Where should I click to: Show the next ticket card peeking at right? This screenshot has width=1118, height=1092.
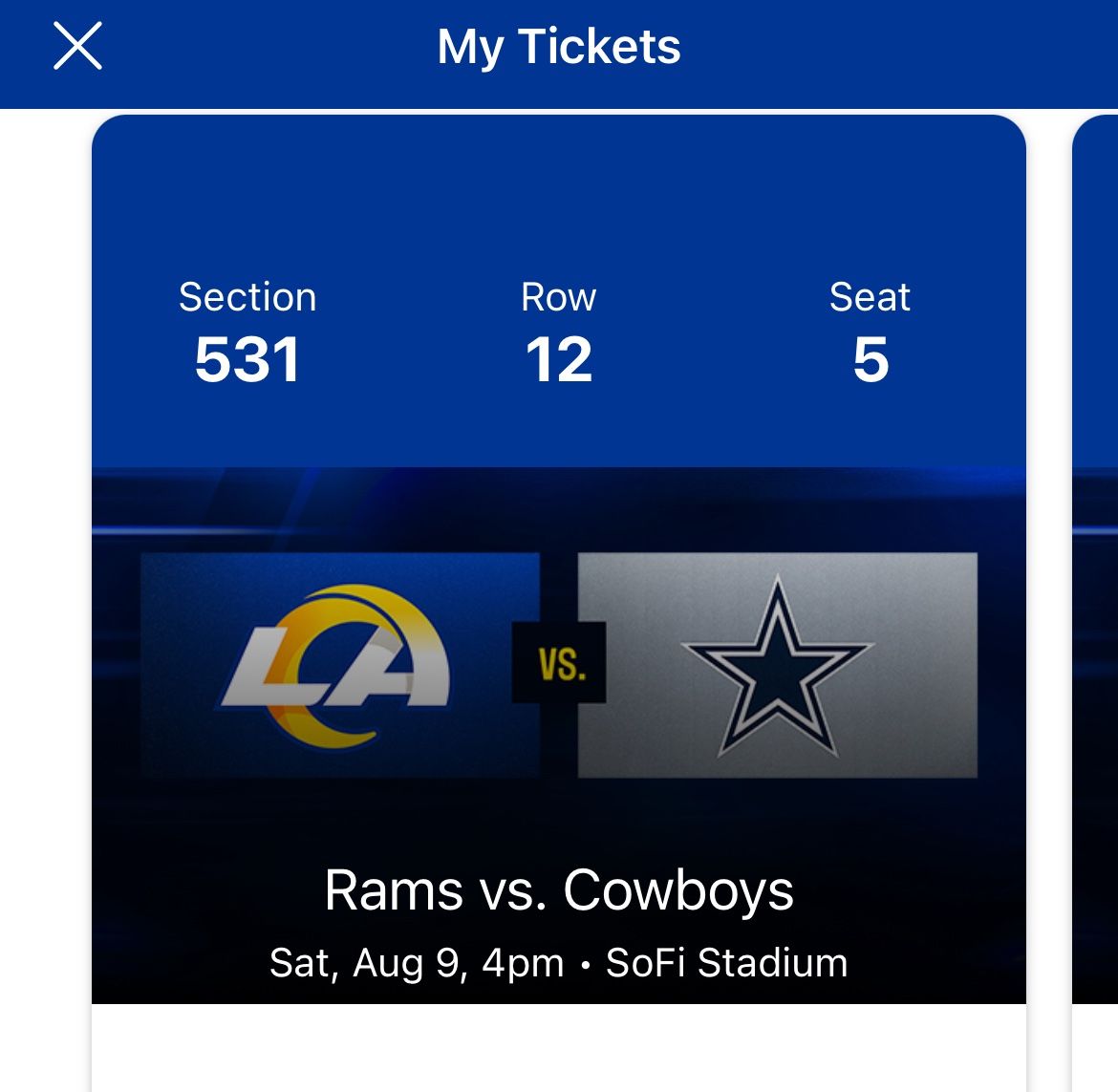point(1095,573)
